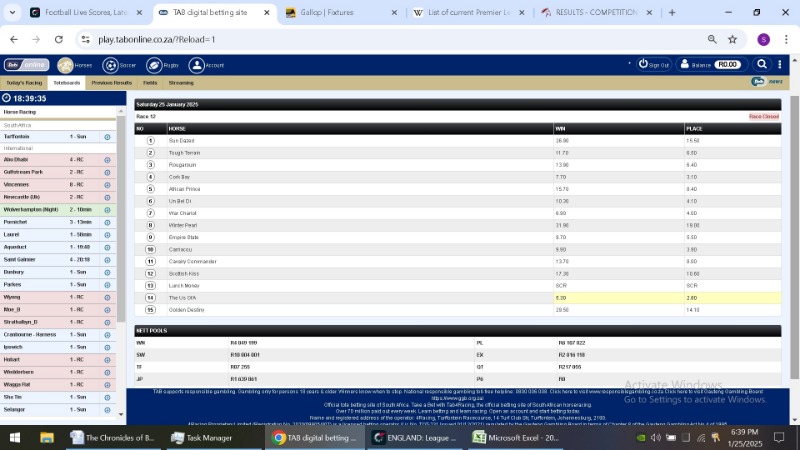
Task: Expand the Abu Dhabi meeting arrow
Action: 107,160
